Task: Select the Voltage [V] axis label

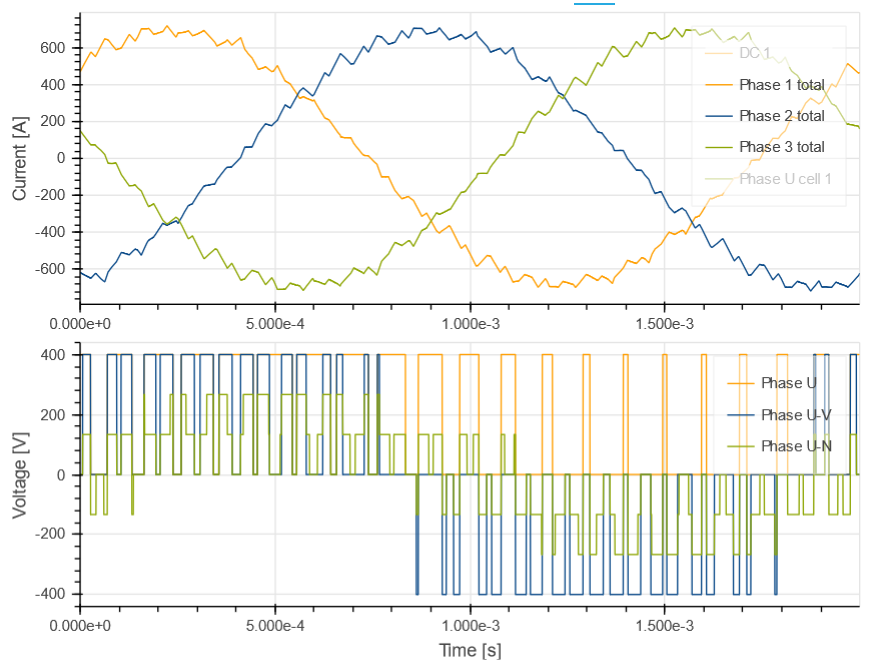Action: coord(19,474)
